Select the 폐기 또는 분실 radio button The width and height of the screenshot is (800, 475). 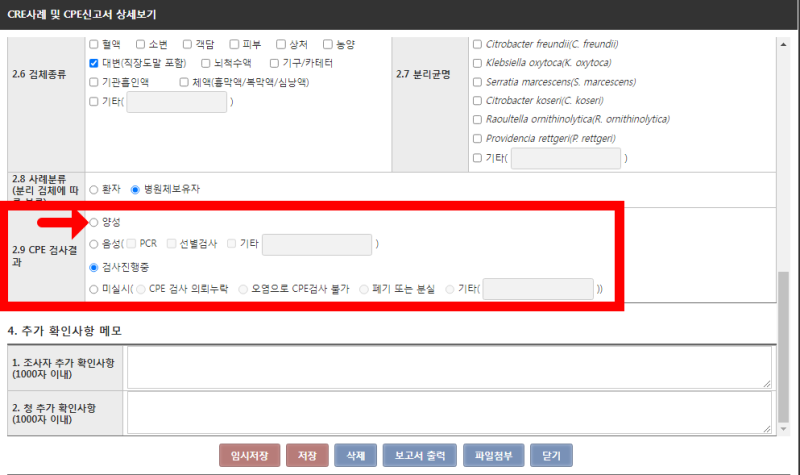pos(364,289)
